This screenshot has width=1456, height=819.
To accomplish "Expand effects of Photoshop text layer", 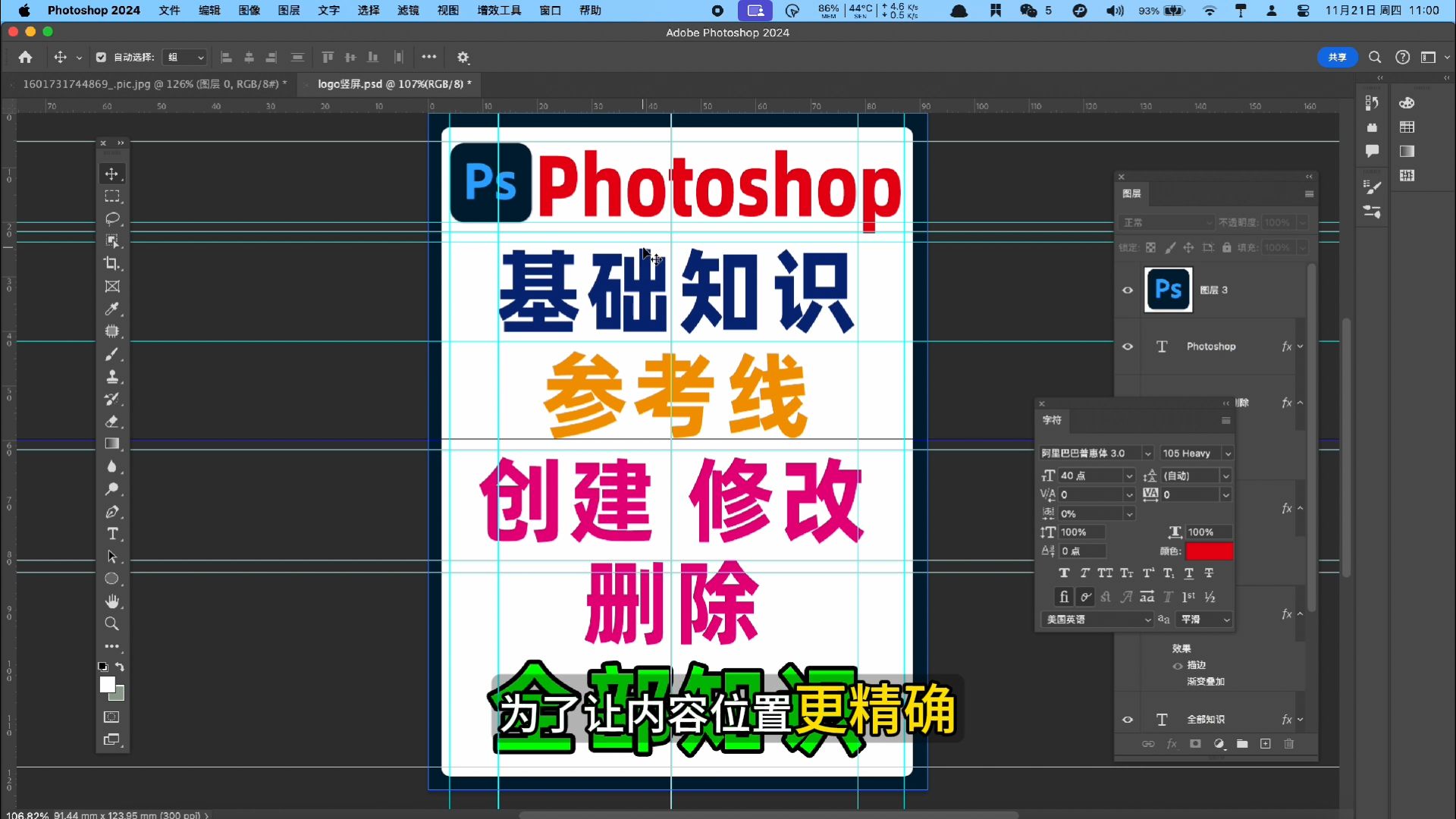I will click(x=1300, y=347).
